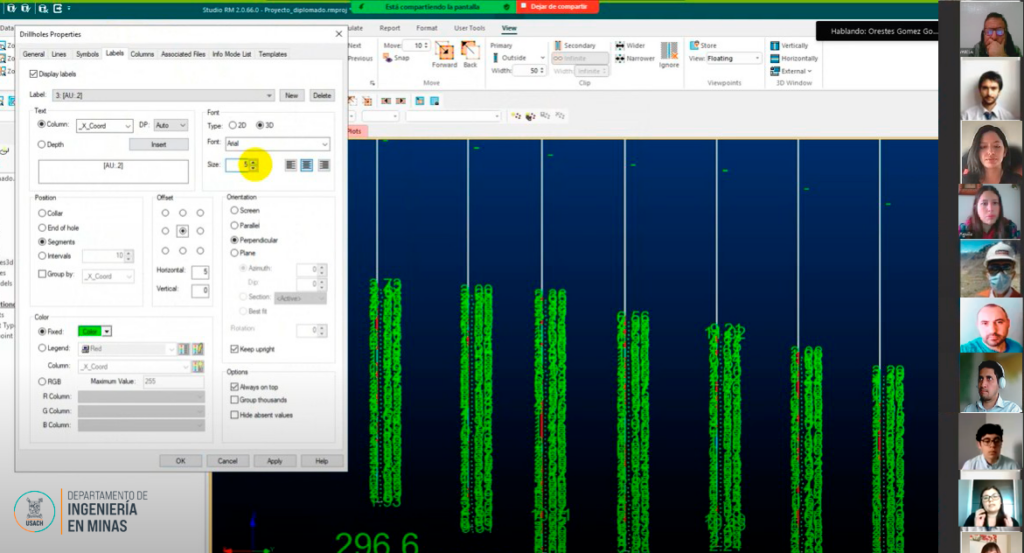Select the right text alignment icon
This screenshot has width=1024, height=553.
click(x=323, y=165)
